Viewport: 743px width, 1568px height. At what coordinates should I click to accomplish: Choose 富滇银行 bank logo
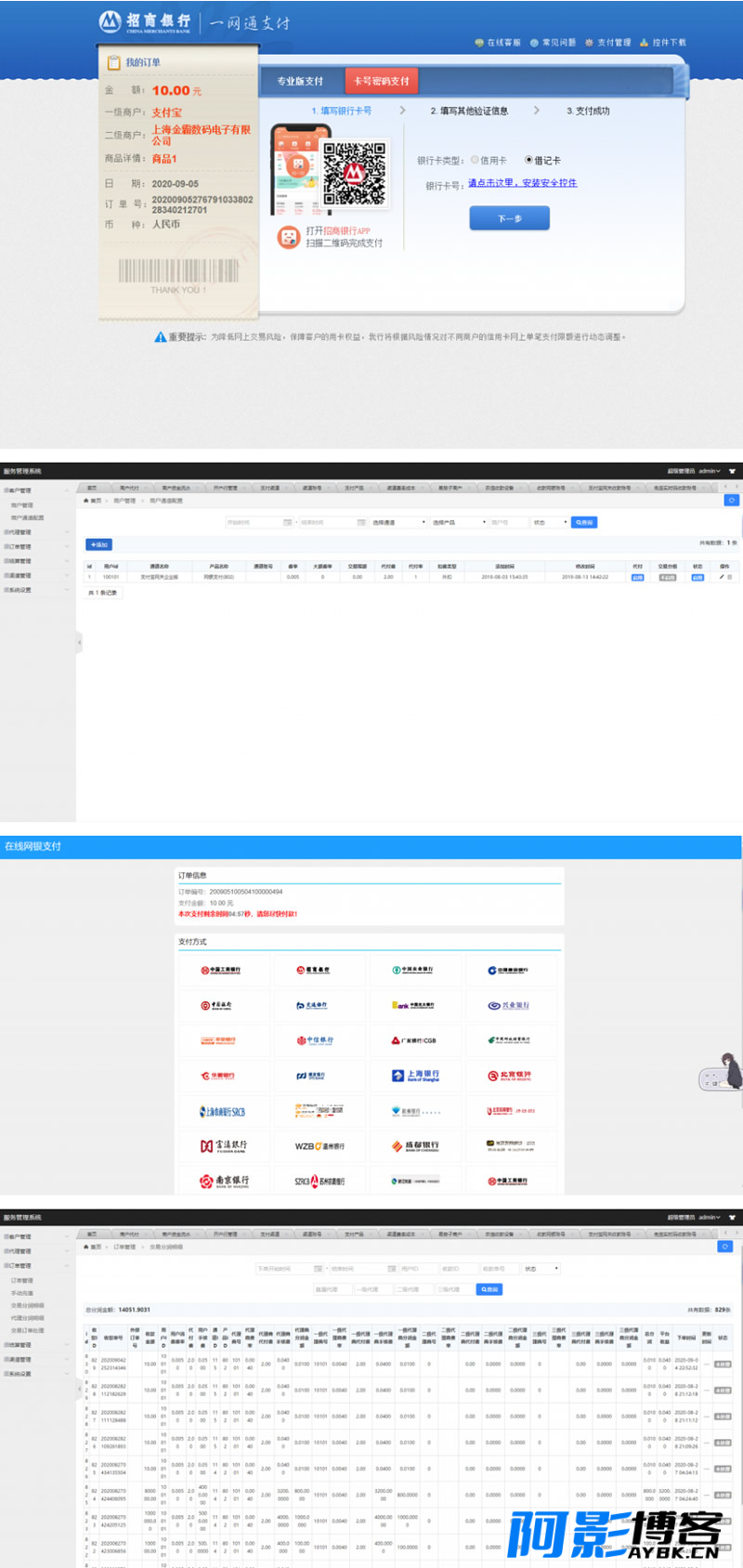point(224,1146)
